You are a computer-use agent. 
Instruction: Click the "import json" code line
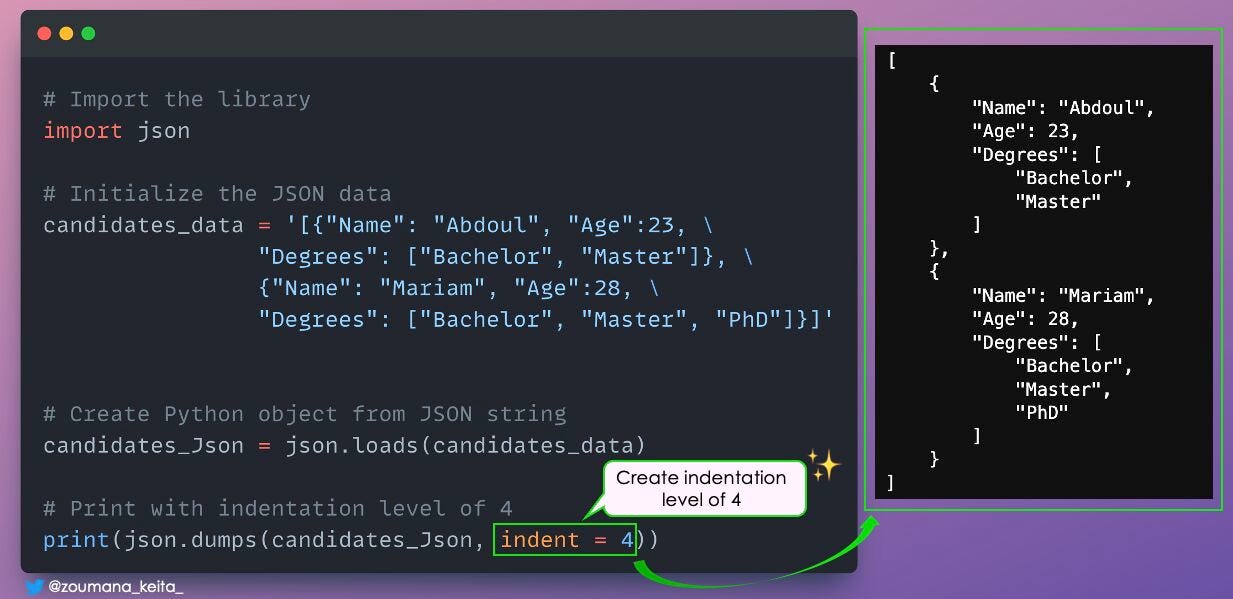(116, 131)
